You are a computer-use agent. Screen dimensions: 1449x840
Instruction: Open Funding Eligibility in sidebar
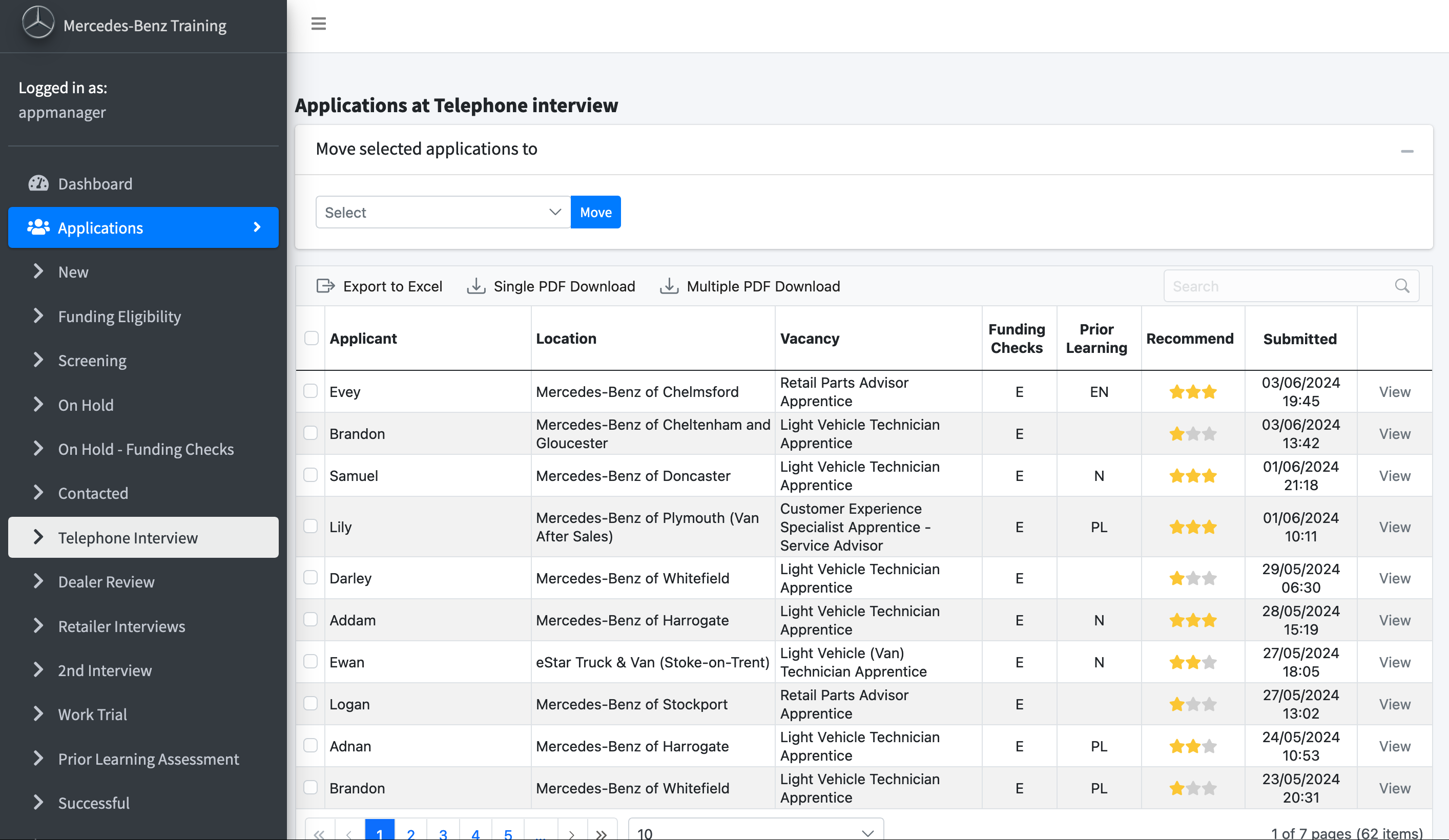[x=143, y=316]
